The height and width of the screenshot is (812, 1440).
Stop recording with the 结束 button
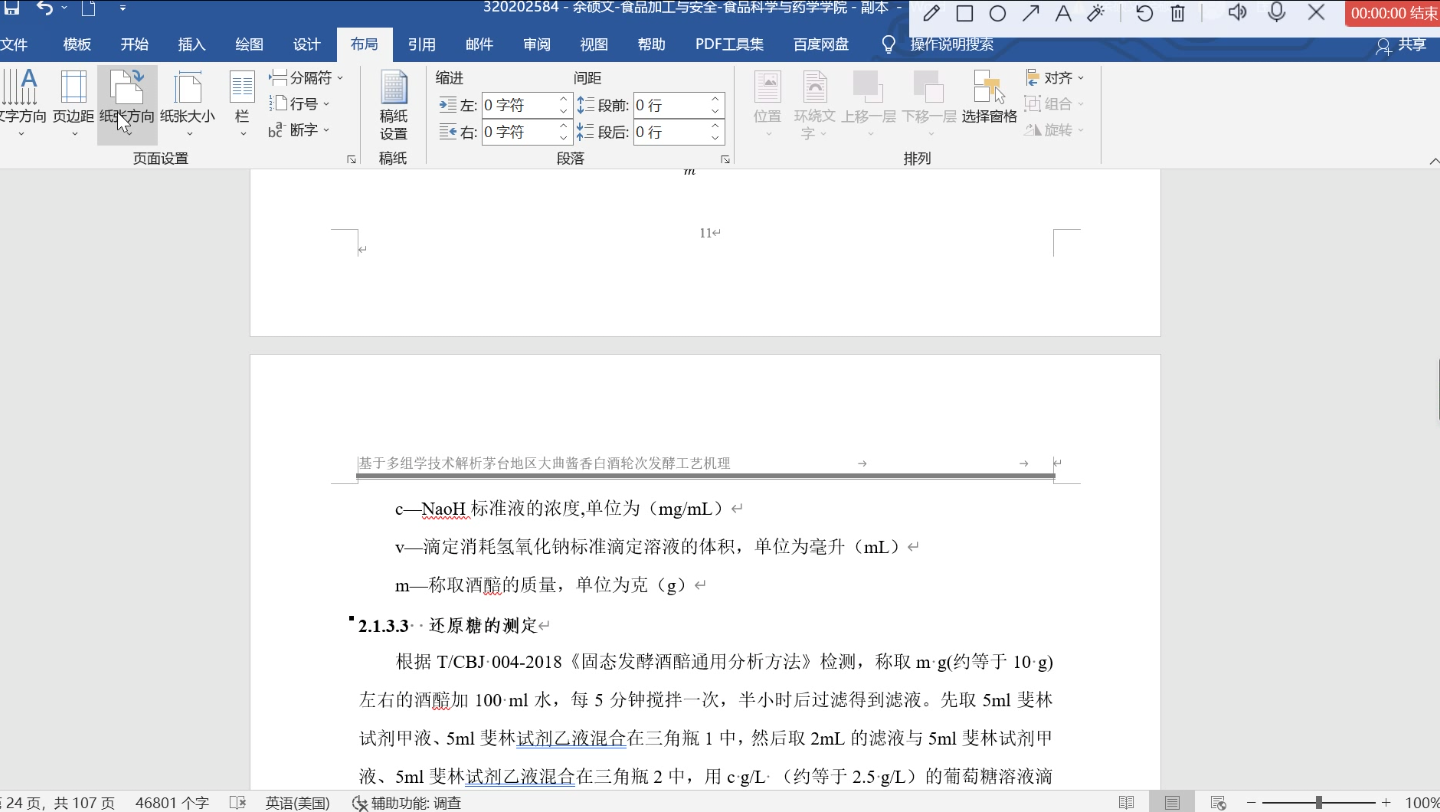tap(1394, 13)
